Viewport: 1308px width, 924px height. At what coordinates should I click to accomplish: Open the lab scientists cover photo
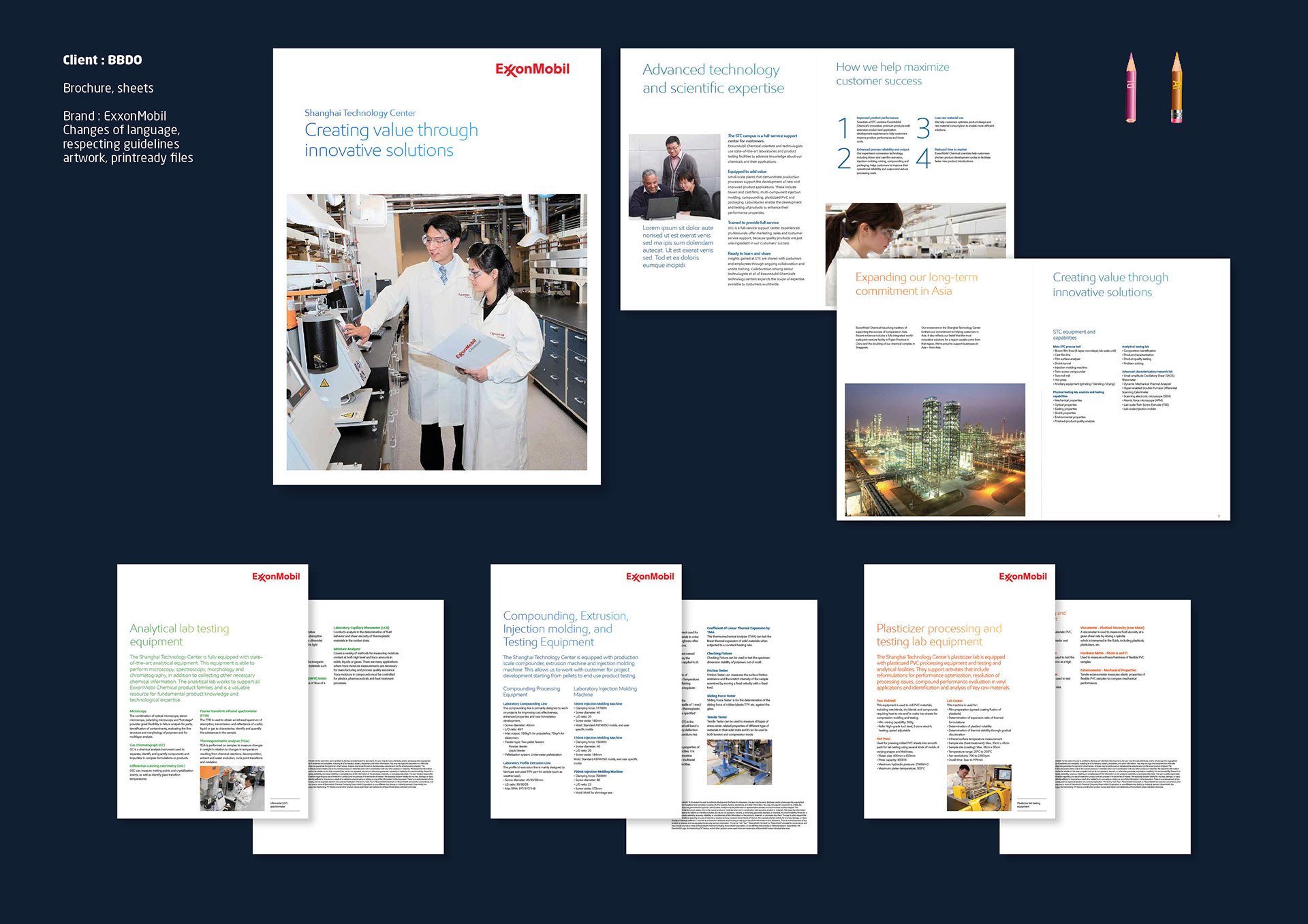click(x=437, y=332)
